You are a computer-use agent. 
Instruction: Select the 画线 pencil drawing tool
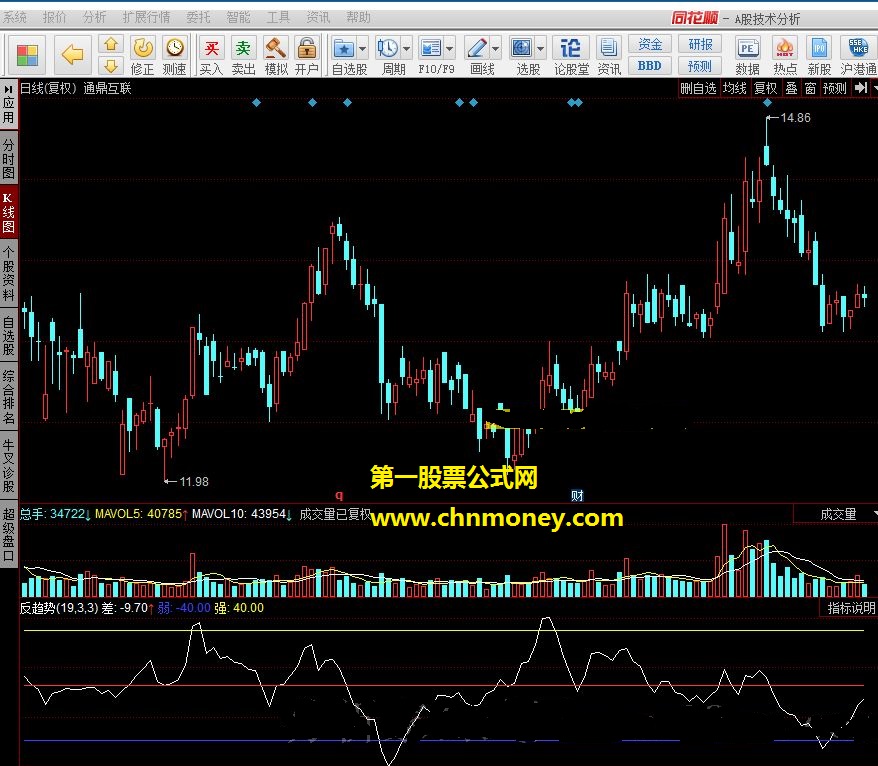[x=477, y=49]
